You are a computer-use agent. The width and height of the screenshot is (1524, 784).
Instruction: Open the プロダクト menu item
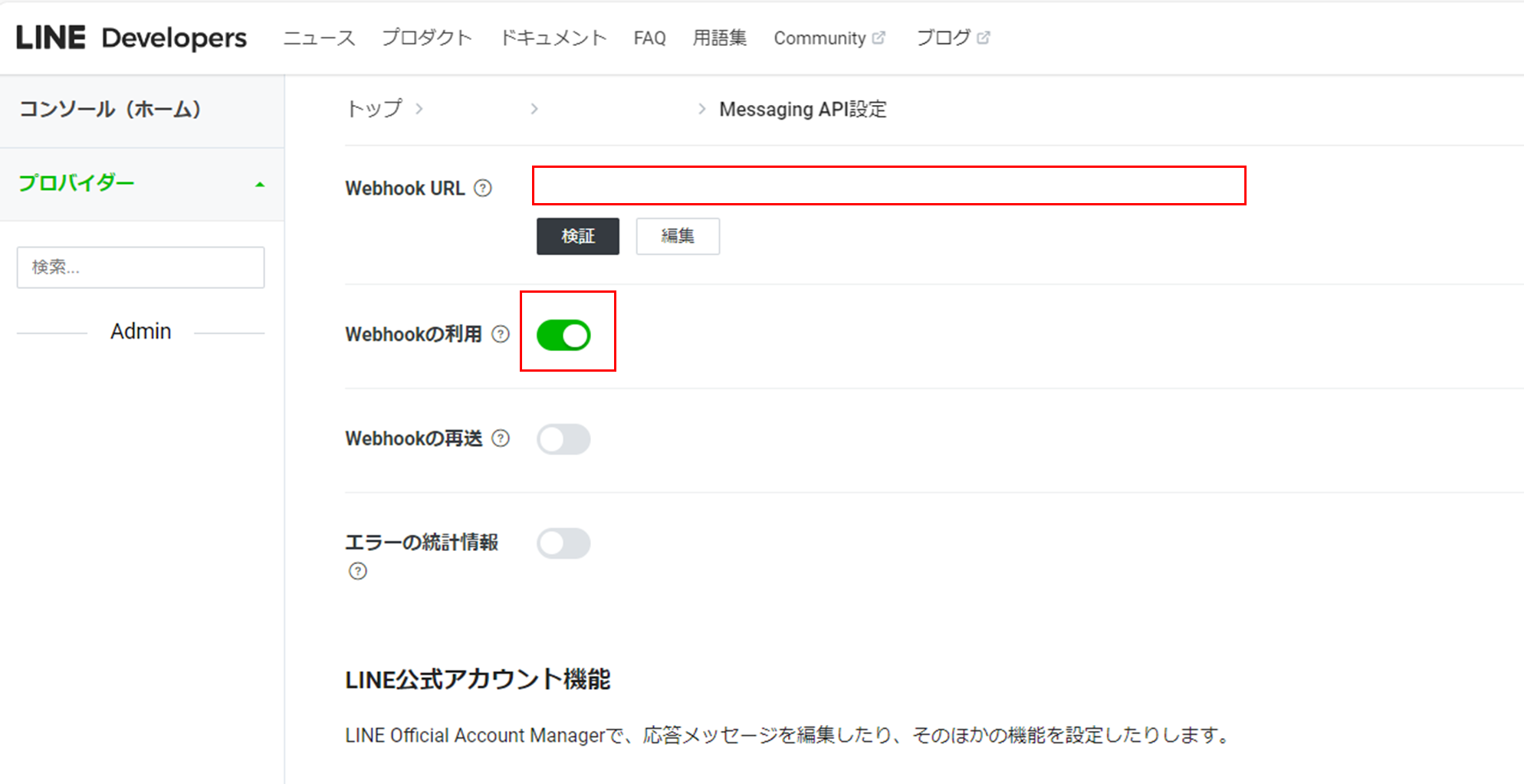[x=427, y=38]
